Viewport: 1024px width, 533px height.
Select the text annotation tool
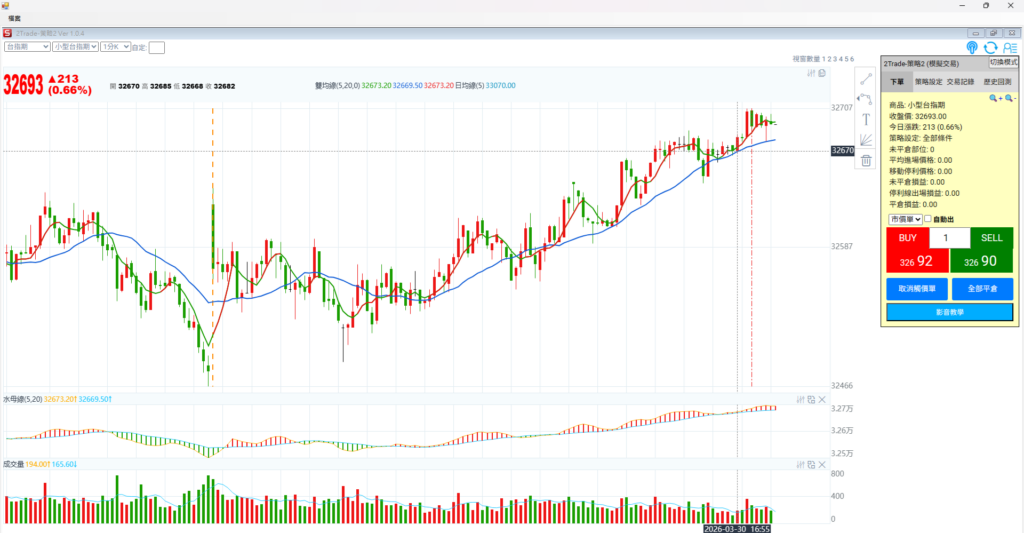(866, 119)
